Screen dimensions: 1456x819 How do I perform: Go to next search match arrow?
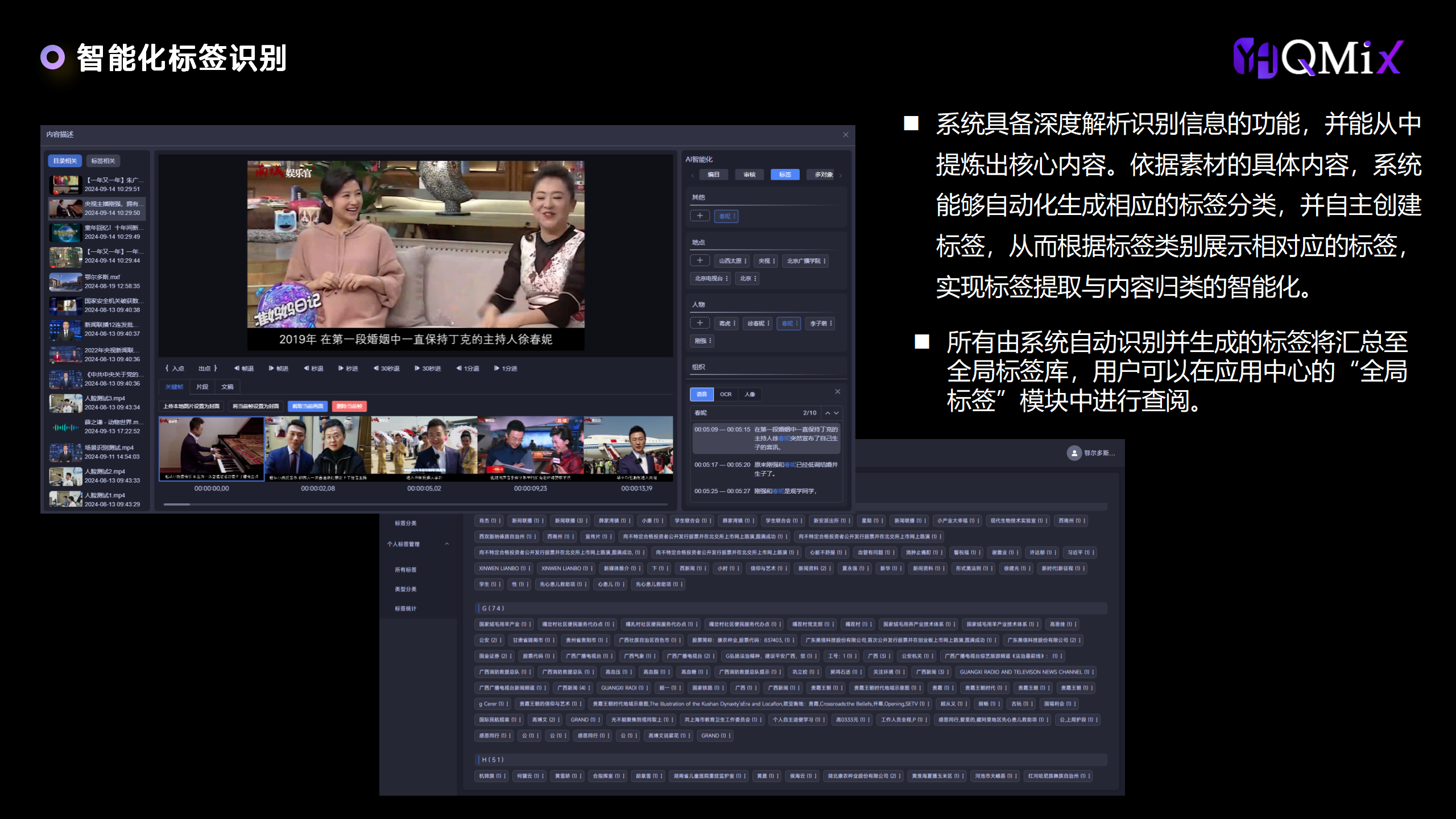(x=836, y=413)
